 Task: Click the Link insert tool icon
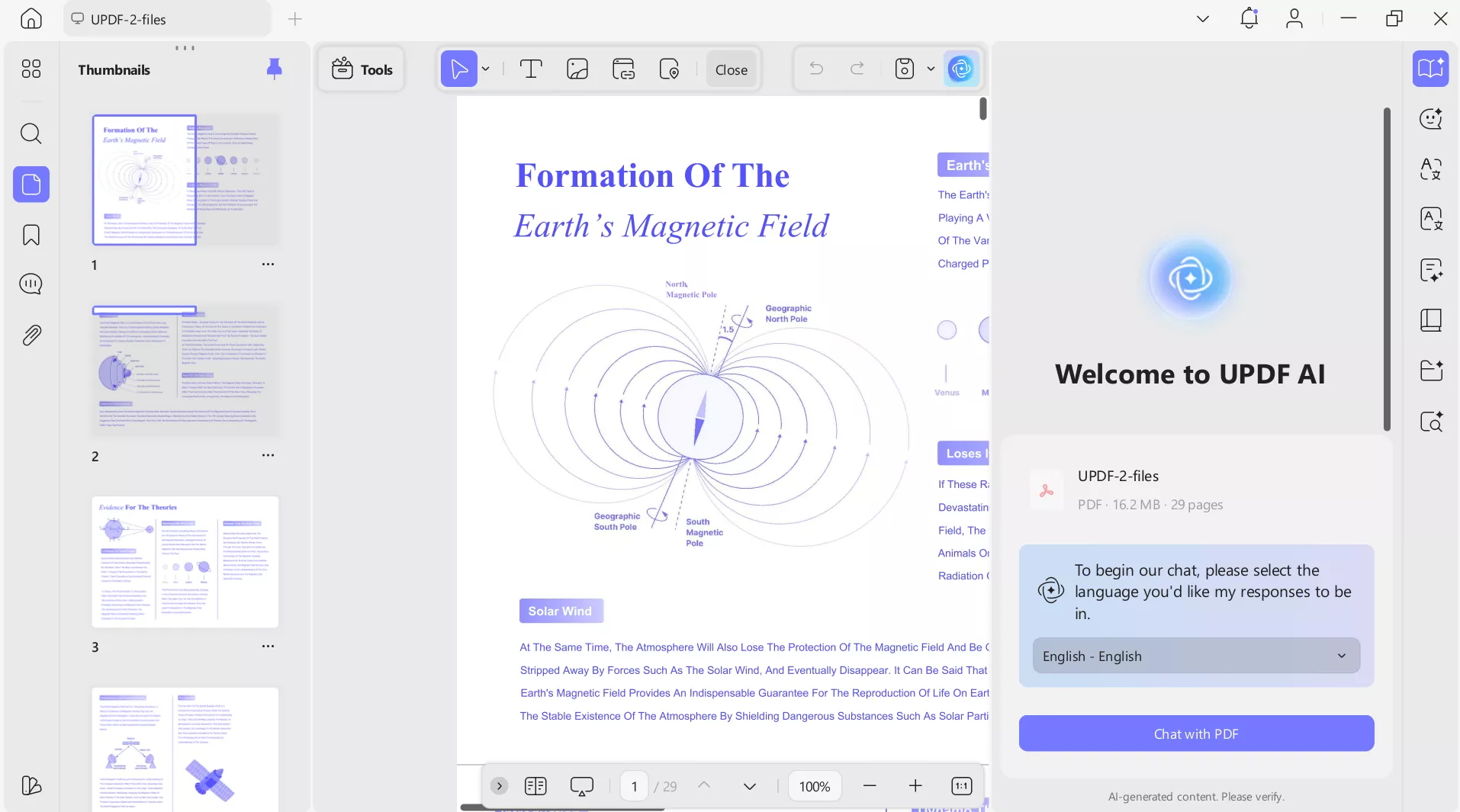(623, 69)
